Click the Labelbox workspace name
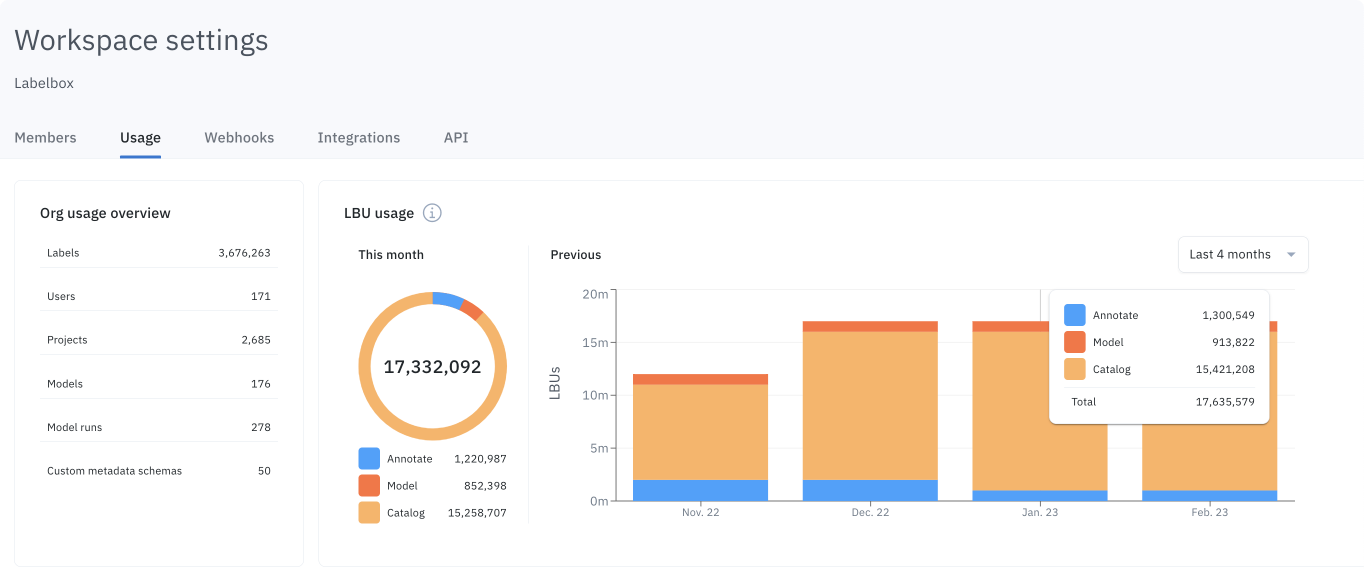The width and height of the screenshot is (1364, 576). coord(44,83)
